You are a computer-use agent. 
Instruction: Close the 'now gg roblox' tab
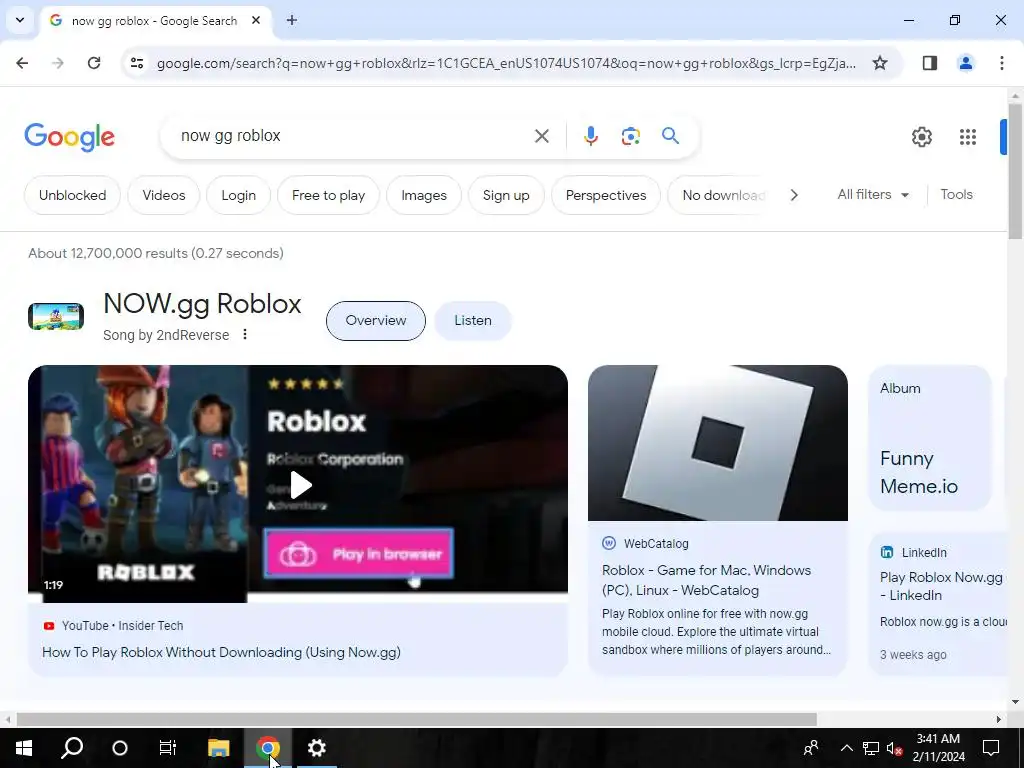coord(256,20)
